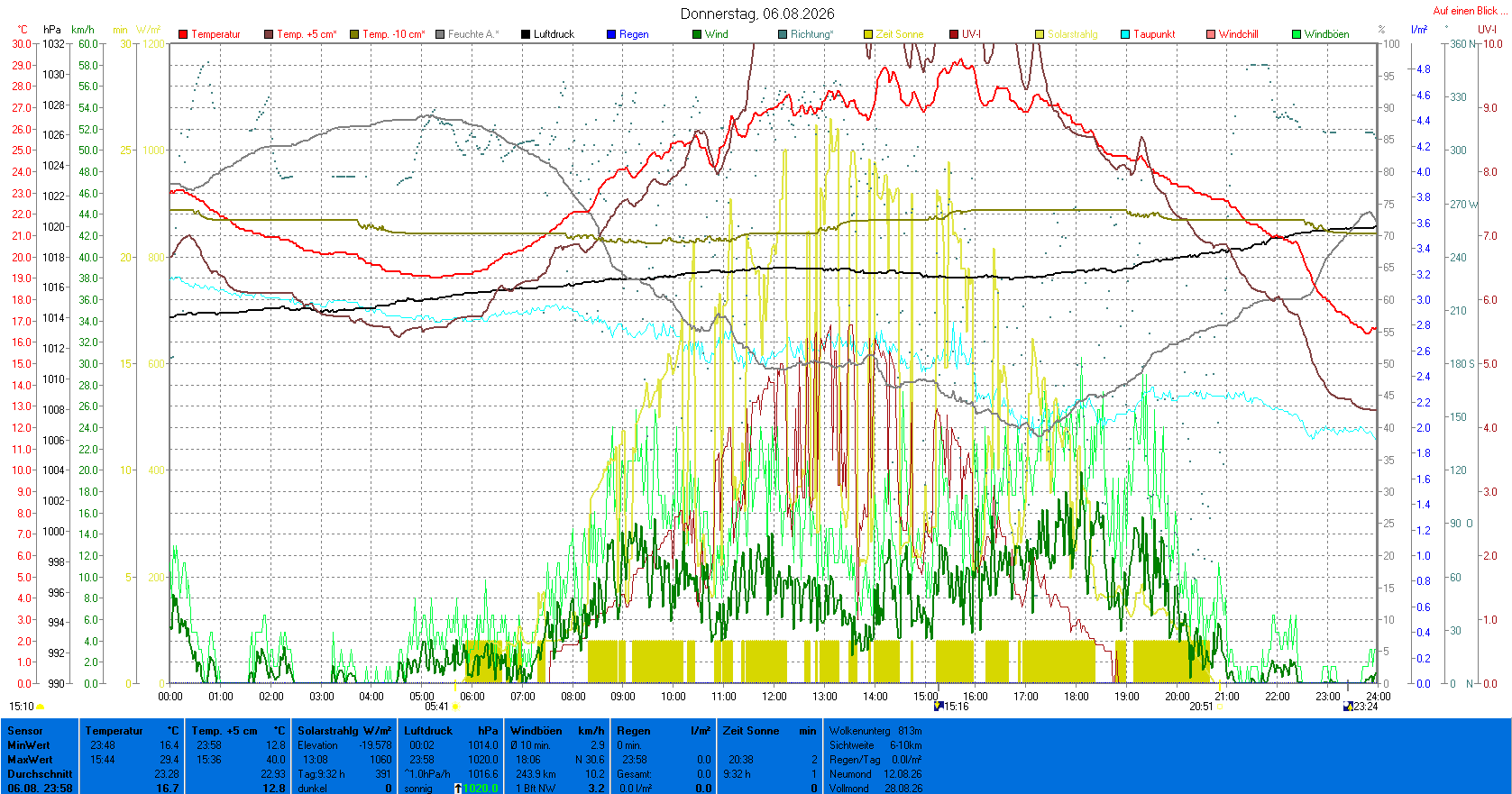Click the Elevation value -19.578

click(376, 745)
